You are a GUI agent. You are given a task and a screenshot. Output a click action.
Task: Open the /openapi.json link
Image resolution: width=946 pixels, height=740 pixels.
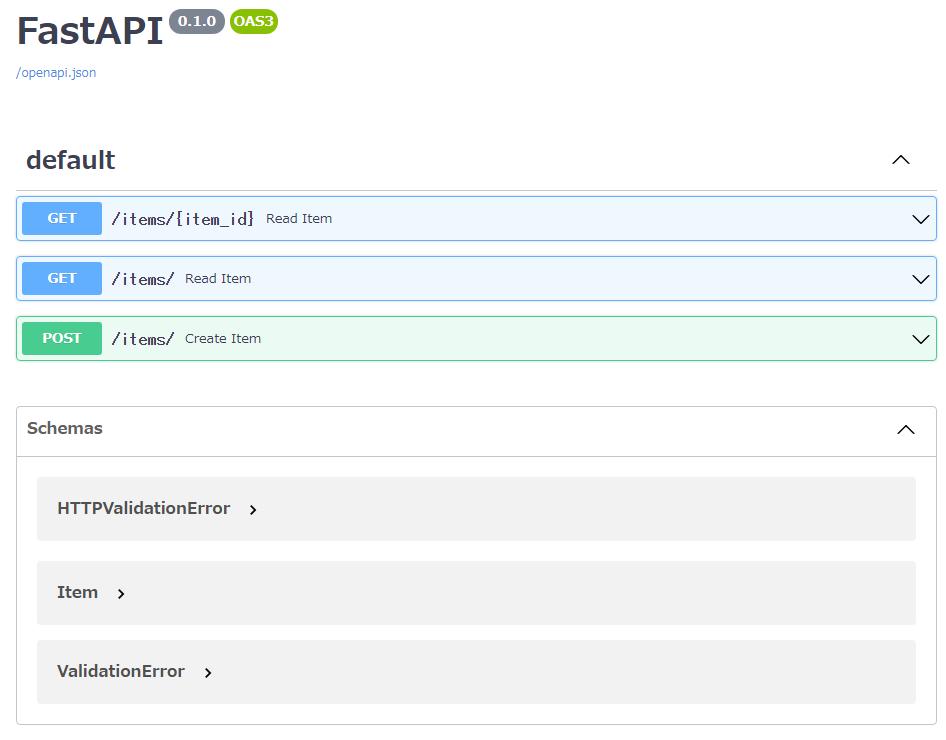coord(55,72)
